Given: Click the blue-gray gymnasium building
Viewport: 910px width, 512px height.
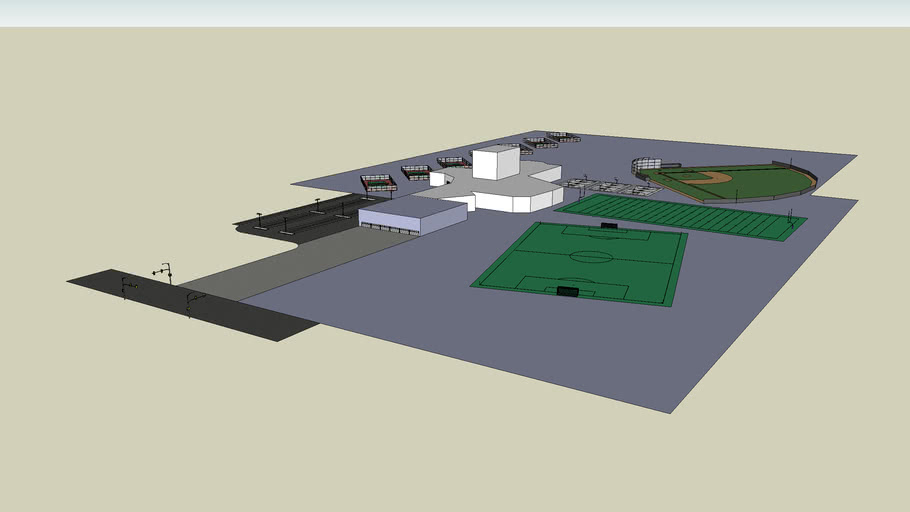Looking at the screenshot, I should (x=413, y=215).
